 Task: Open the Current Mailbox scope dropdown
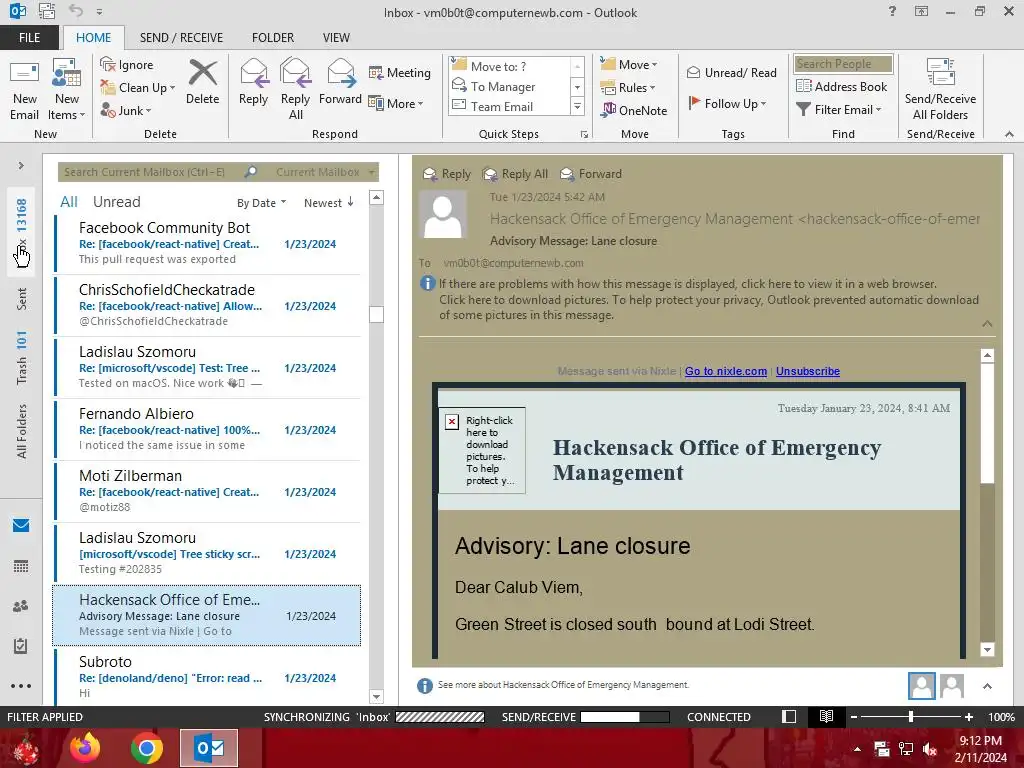325,172
